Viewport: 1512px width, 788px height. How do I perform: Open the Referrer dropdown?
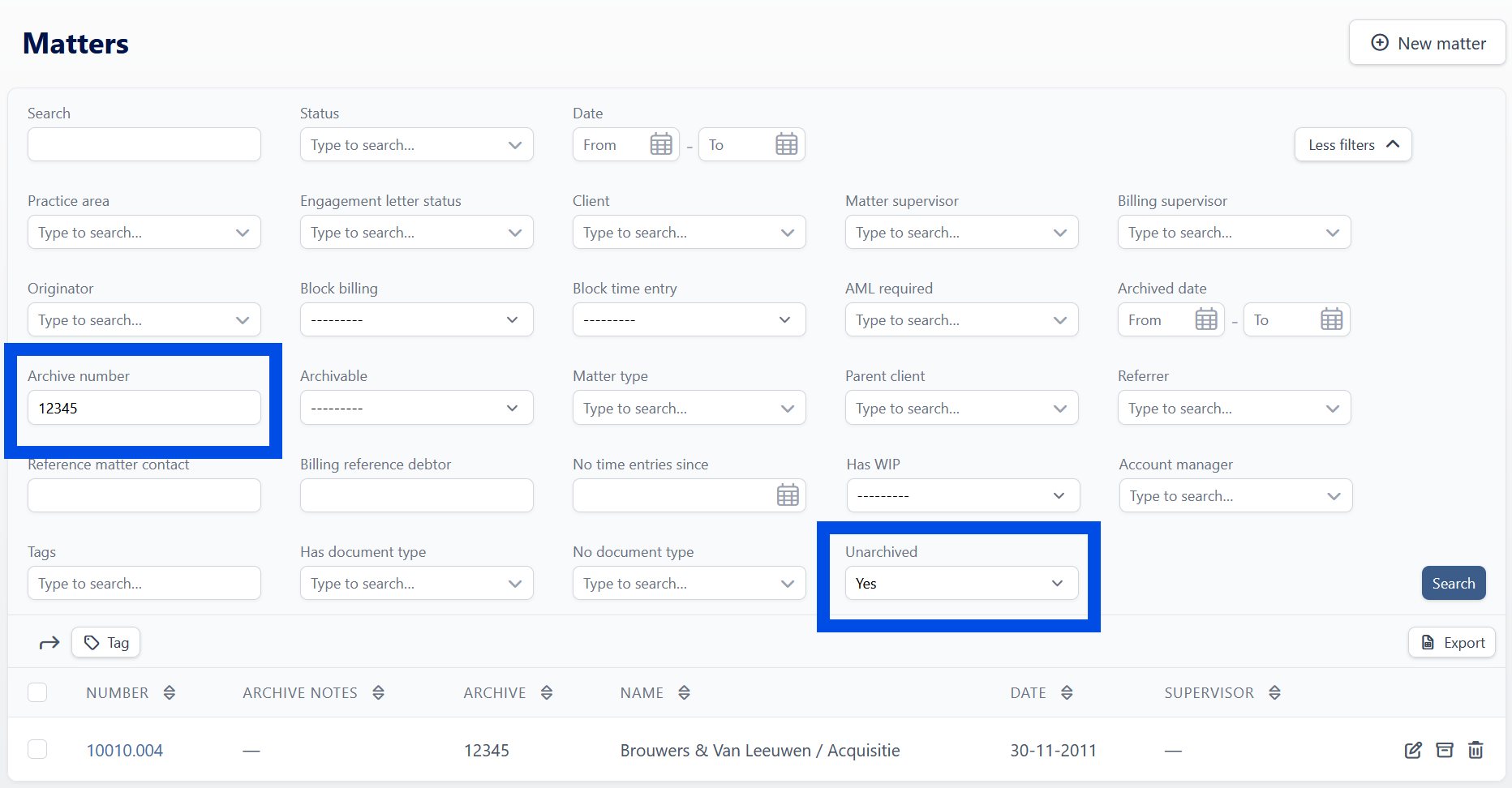pyautogui.click(x=1235, y=408)
